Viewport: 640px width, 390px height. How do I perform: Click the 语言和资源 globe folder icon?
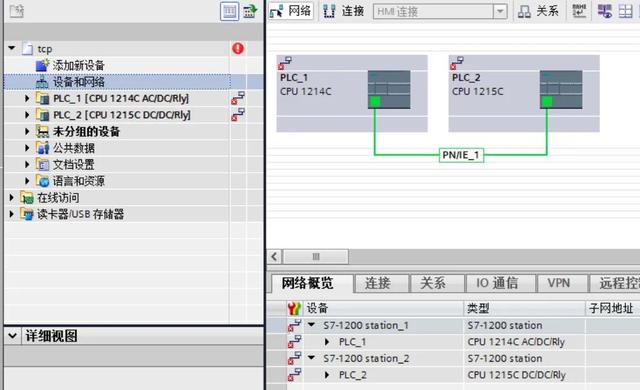coord(42,181)
